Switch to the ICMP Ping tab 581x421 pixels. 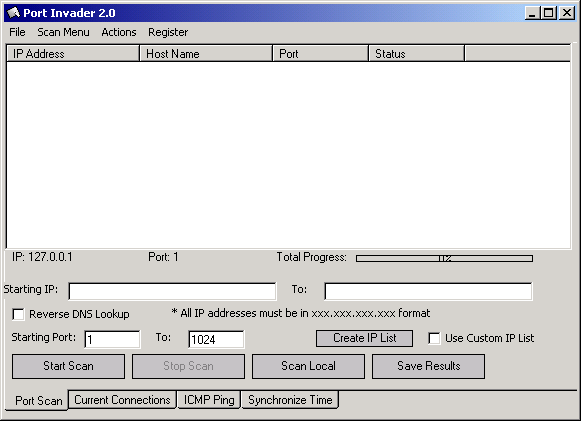tap(209, 400)
